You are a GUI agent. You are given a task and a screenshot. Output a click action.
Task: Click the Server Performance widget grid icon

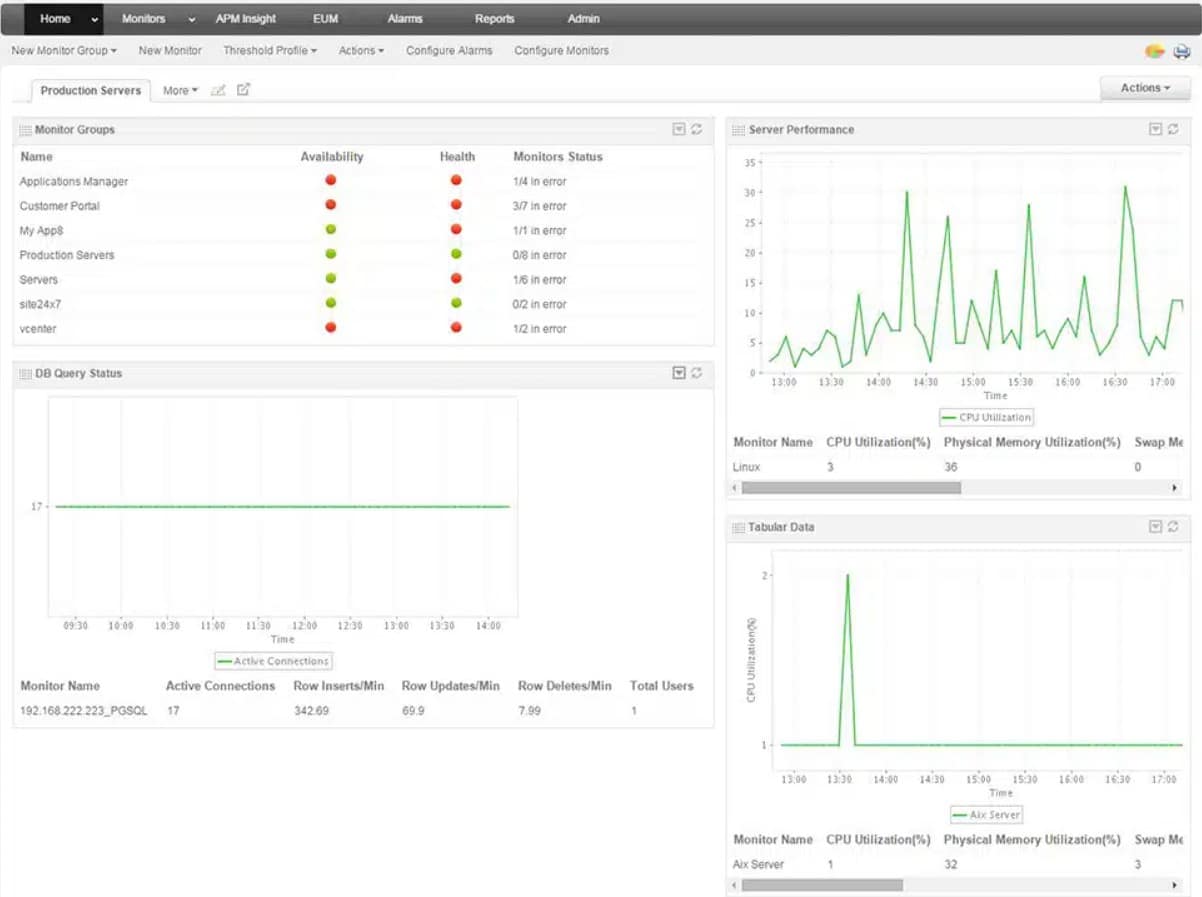pos(739,130)
